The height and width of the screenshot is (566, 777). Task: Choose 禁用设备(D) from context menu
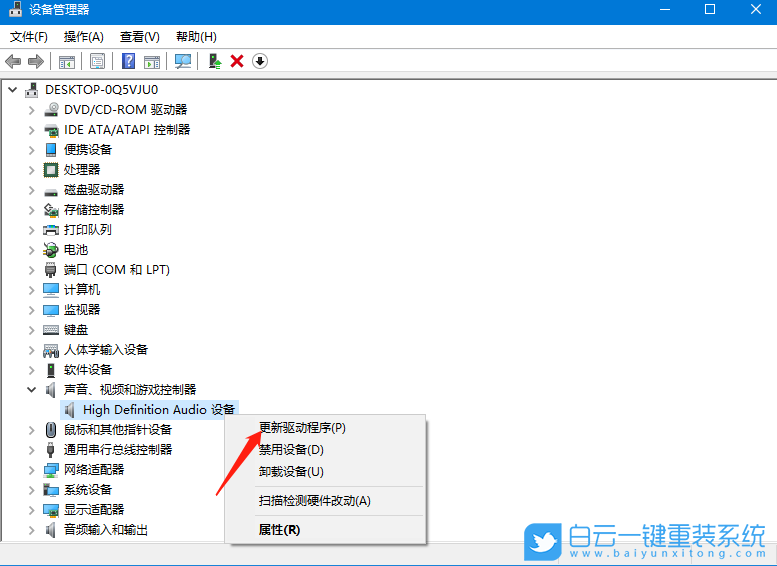click(325, 450)
